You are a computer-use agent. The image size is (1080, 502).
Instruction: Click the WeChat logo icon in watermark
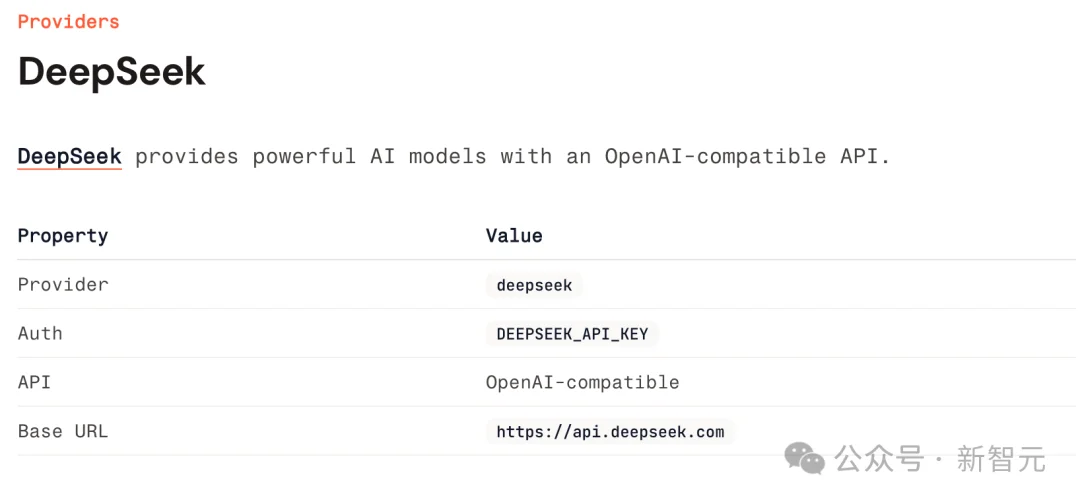pyautogui.click(x=804, y=459)
